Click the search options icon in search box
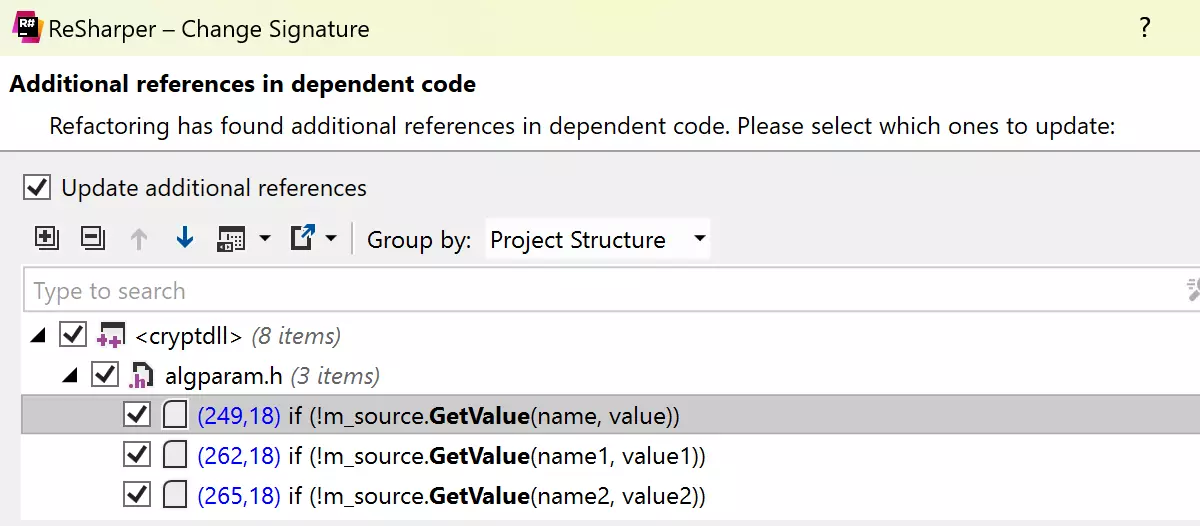This screenshot has width=1200, height=526. point(1191,291)
